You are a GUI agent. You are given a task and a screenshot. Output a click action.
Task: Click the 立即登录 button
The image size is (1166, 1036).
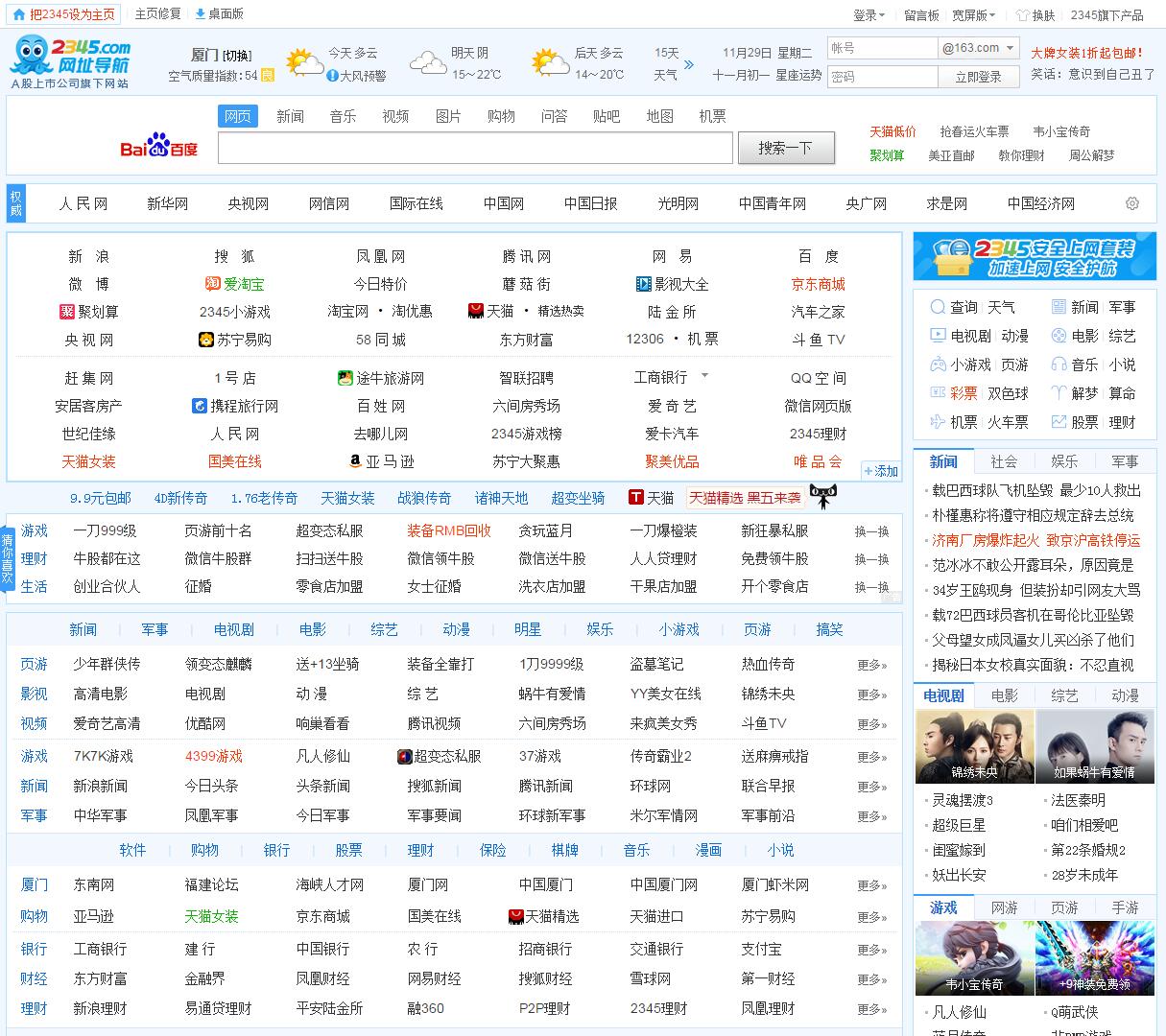(978, 77)
